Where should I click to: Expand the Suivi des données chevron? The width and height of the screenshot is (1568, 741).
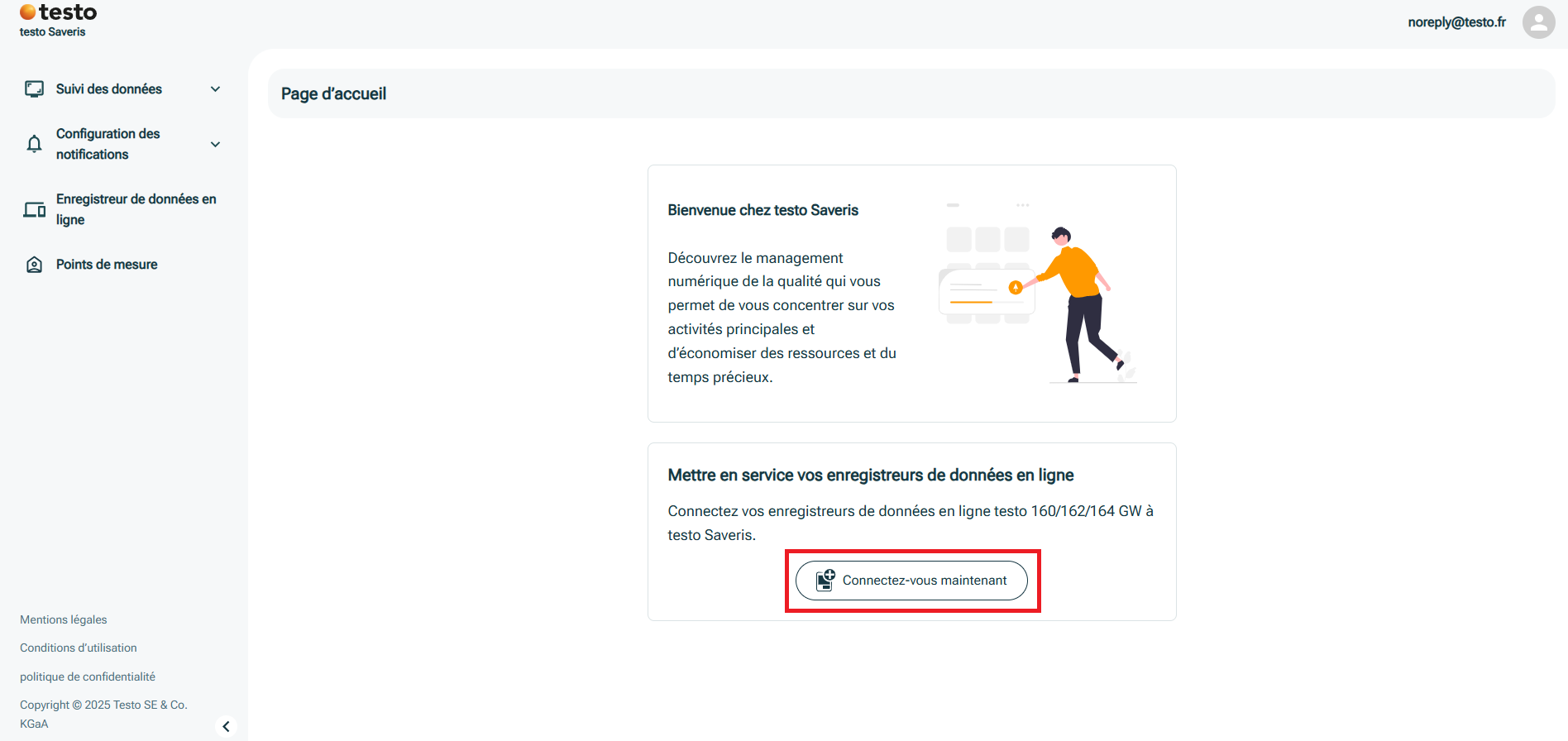click(215, 89)
